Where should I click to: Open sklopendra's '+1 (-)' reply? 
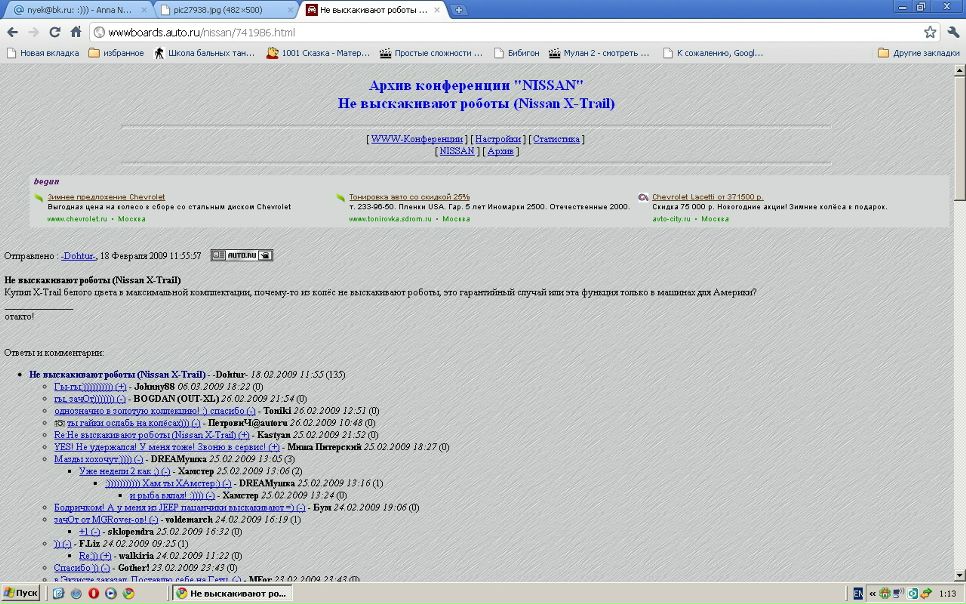tap(89, 532)
